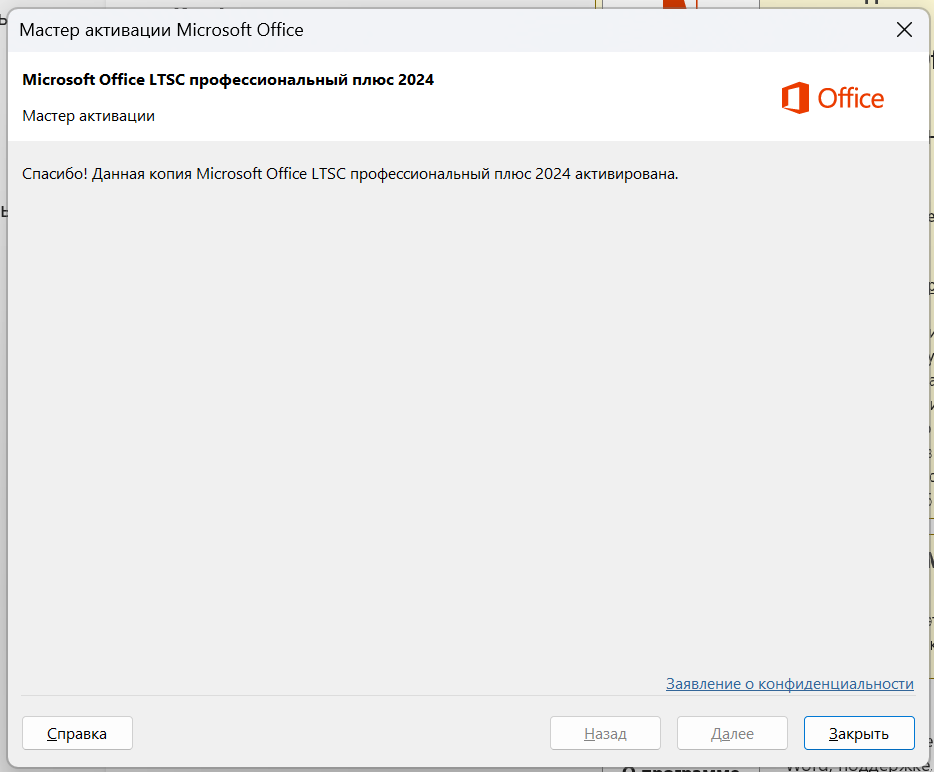The image size is (934, 772).
Task: Click the Office logo in header
Action: (x=833, y=98)
